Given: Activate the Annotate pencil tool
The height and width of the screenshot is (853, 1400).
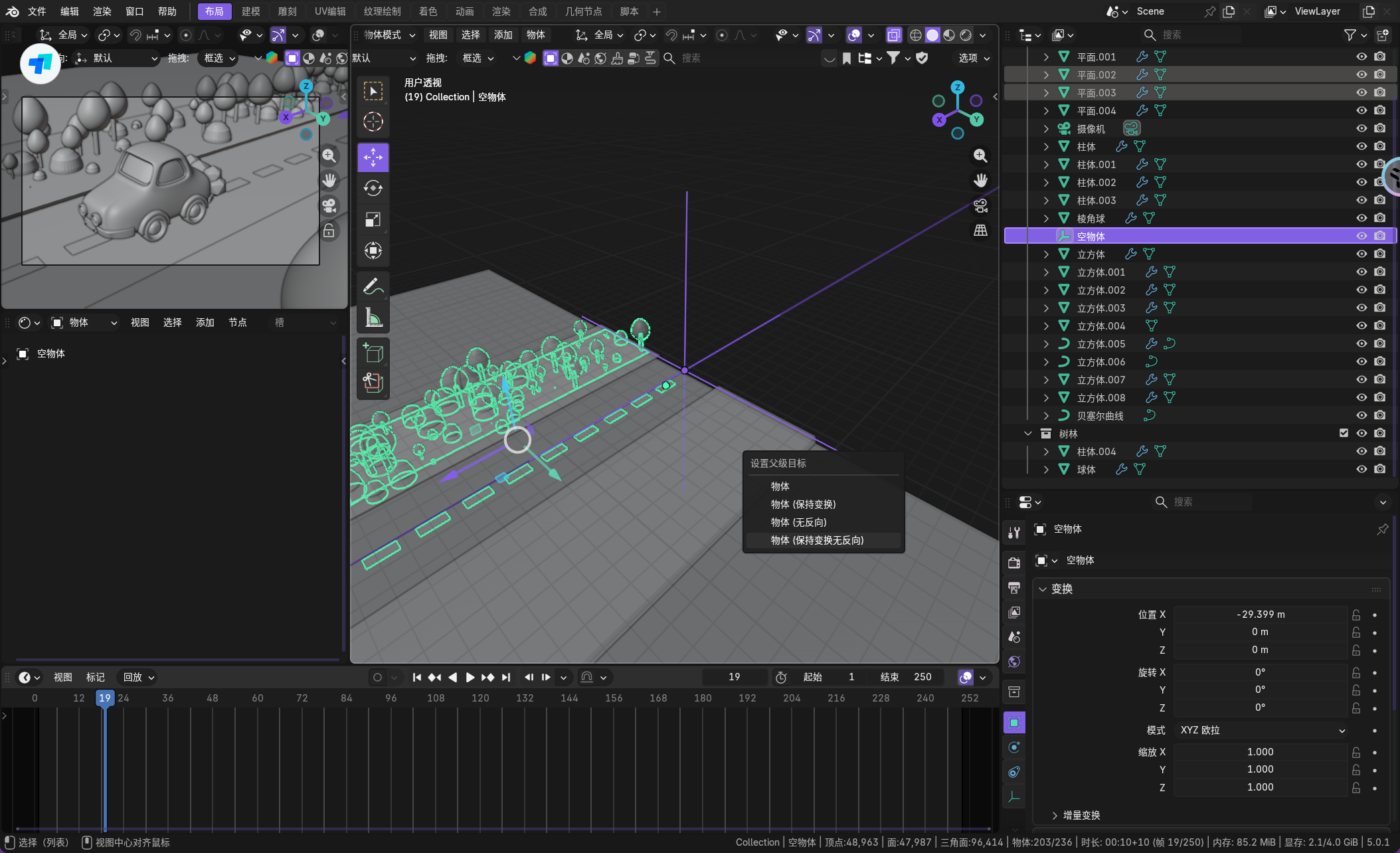Looking at the screenshot, I should [x=373, y=286].
